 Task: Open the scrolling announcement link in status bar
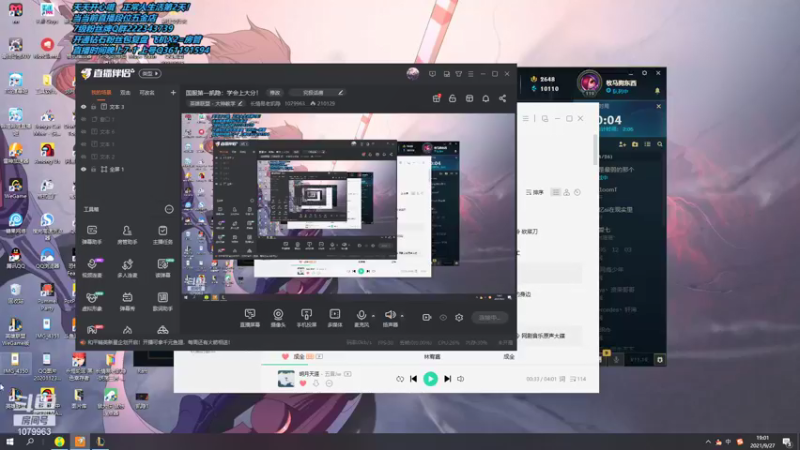click(x=159, y=342)
